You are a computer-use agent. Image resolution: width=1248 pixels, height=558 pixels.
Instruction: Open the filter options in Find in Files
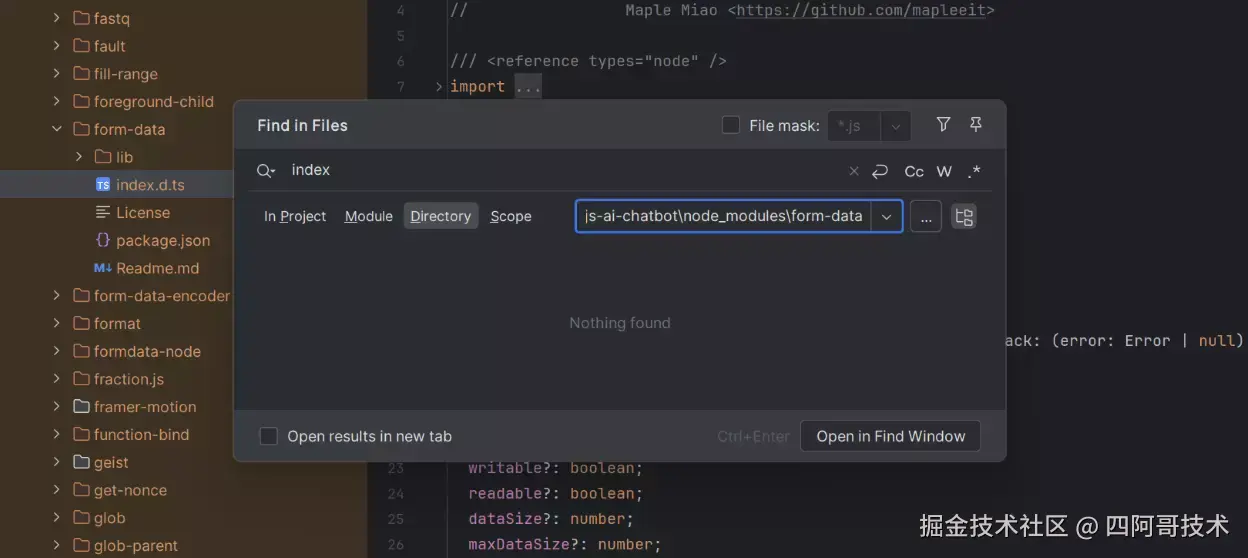point(943,125)
